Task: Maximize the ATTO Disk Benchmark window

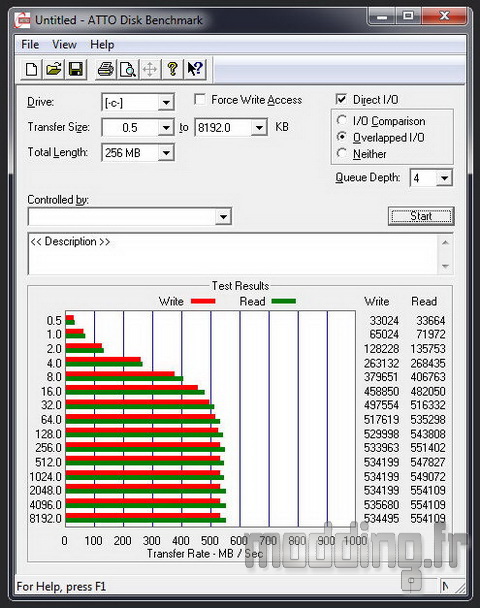Action: click(408, 16)
